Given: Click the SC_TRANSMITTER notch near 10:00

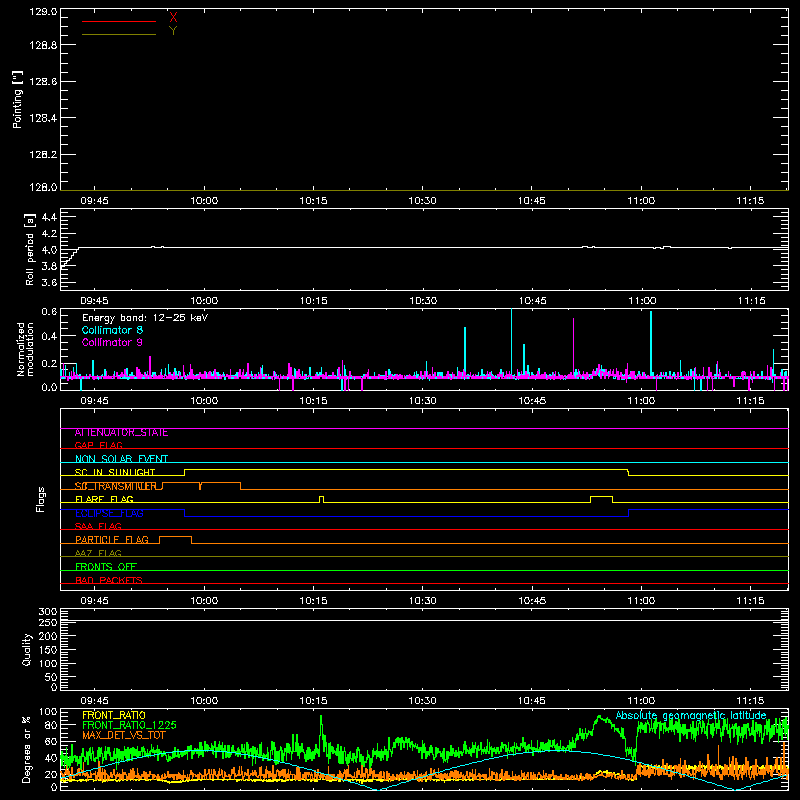Looking at the screenshot, I should point(200,486).
